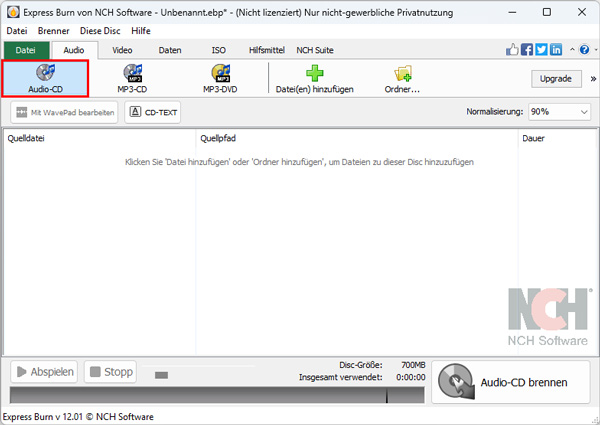Viewport: 600px width, 425px height.
Task: Click the disc capacity usage bar
Action: click(x=217, y=395)
